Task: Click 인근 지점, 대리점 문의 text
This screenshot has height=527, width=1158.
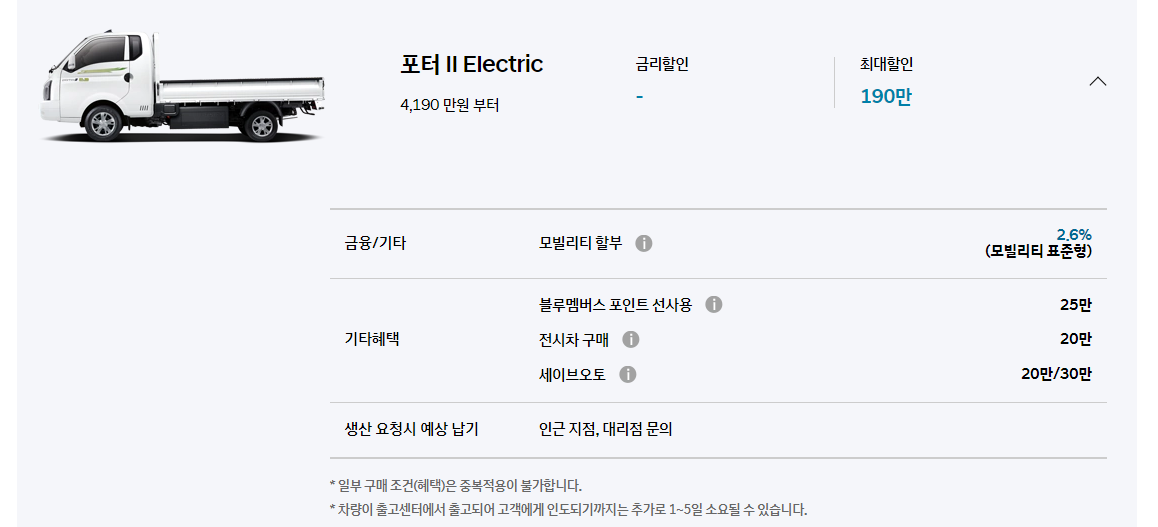Action: tap(606, 430)
